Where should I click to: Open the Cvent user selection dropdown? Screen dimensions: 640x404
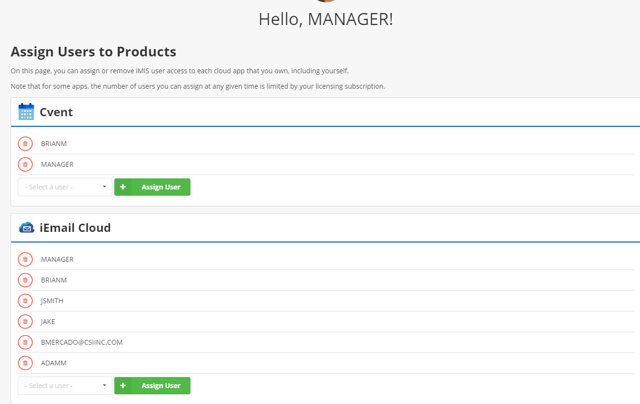point(65,187)
